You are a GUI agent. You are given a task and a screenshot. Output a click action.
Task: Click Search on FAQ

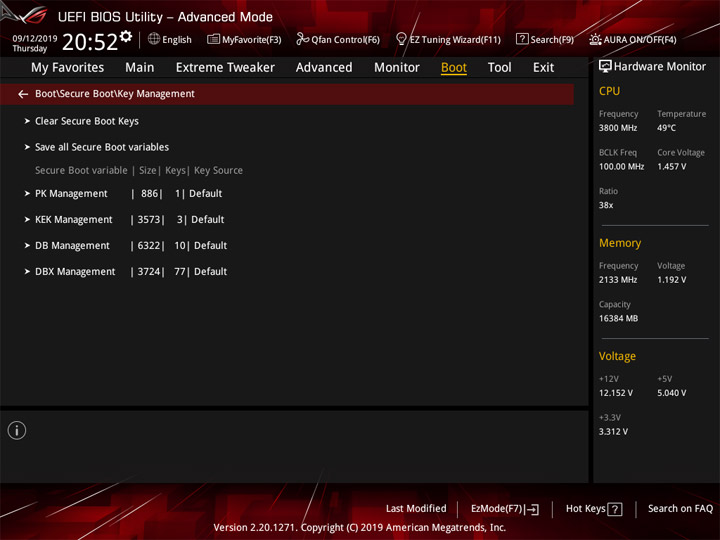coord(680,508)
